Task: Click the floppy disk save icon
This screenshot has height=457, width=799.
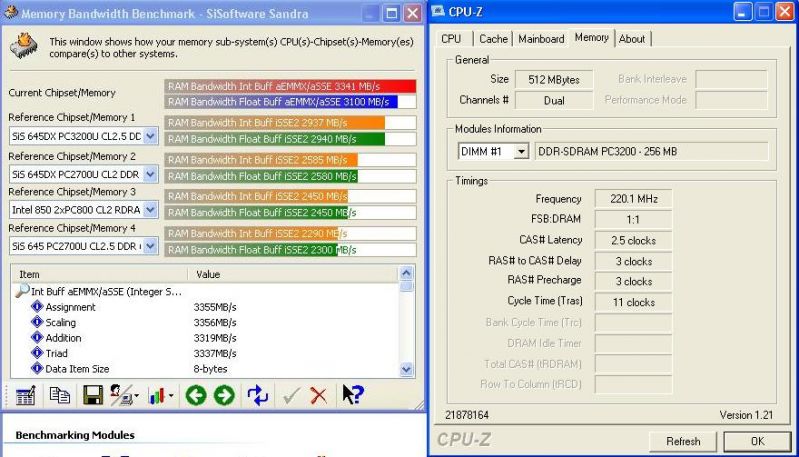Action: (93, 395)
